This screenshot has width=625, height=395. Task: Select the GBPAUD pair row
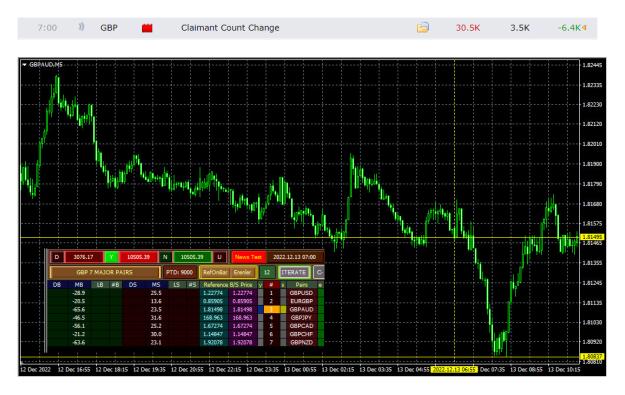(x=301, y=309)
